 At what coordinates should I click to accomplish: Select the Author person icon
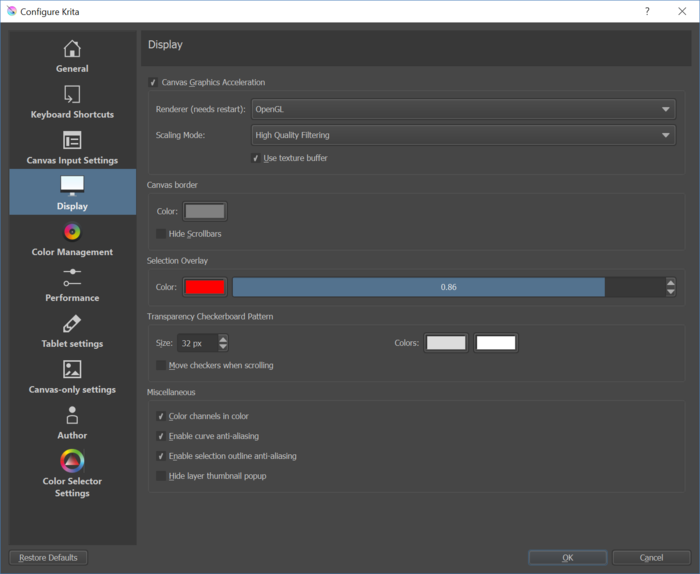pos(72,416)
